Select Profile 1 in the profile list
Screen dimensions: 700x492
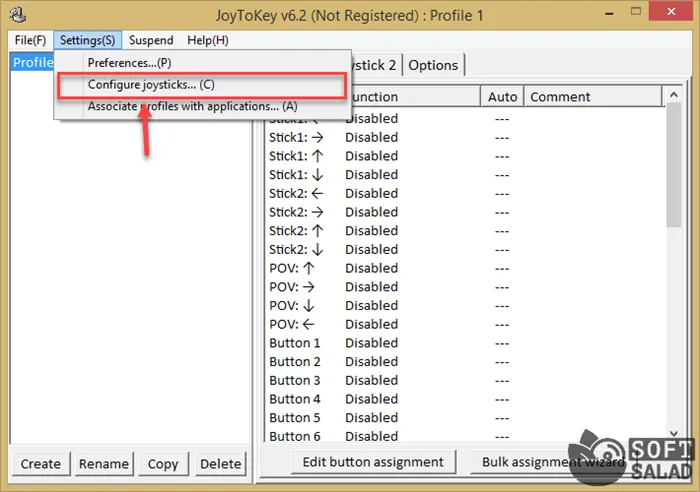click(x=32, y=62)
